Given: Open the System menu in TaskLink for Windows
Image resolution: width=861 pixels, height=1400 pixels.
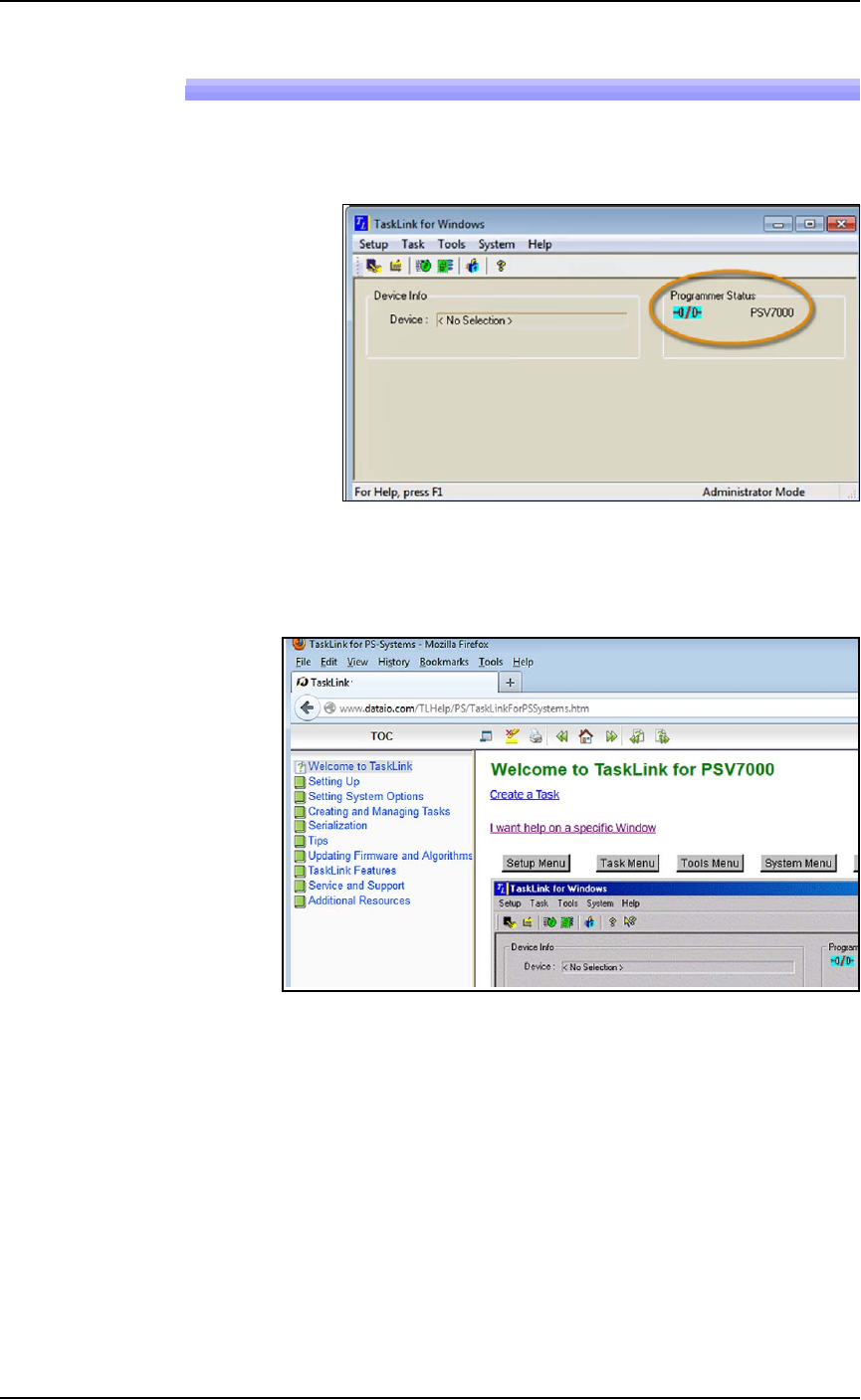Looking at the screenshot, I should (497, 245).
